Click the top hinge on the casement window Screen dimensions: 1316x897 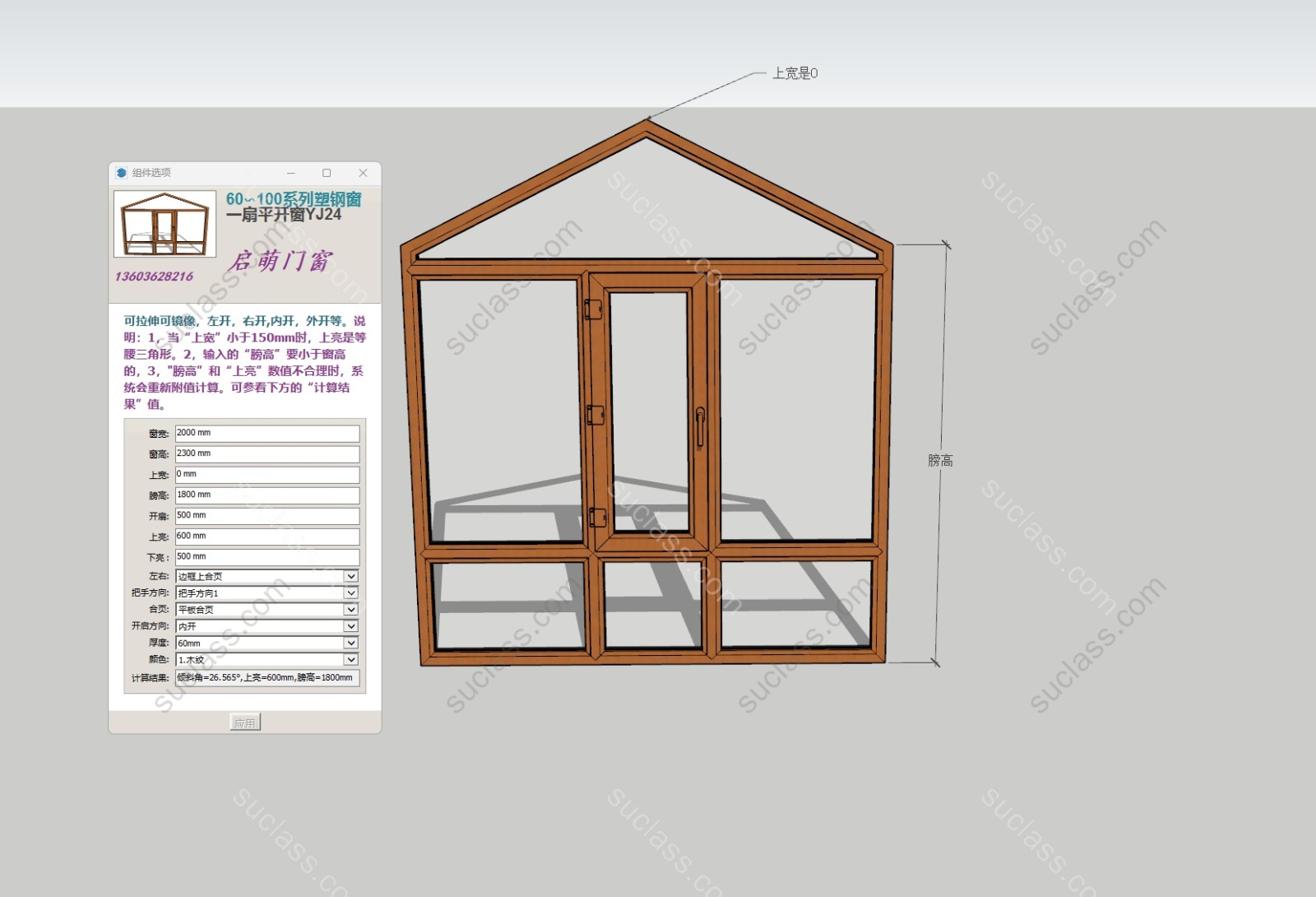coord(593,309)
